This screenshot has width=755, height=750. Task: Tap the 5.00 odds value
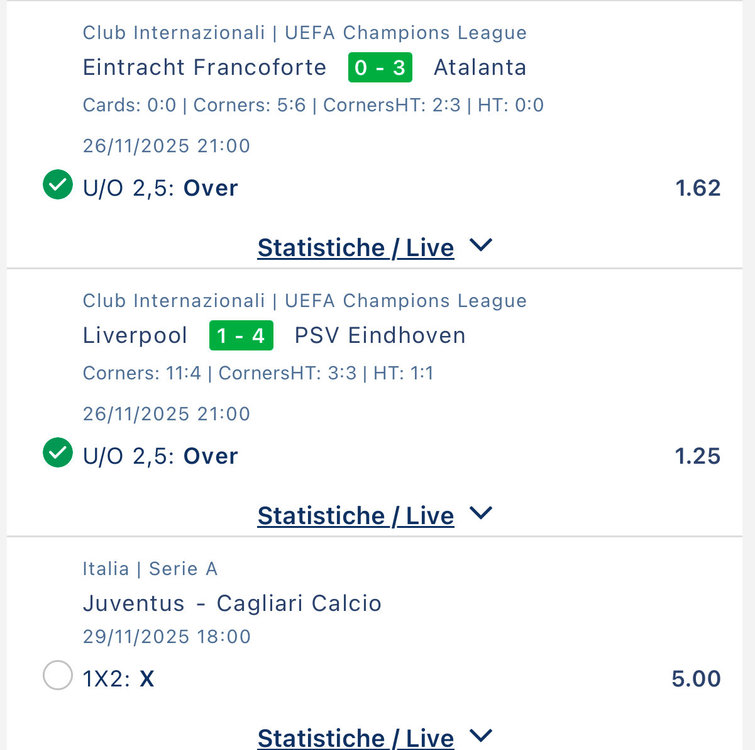[x=696, y=679]
